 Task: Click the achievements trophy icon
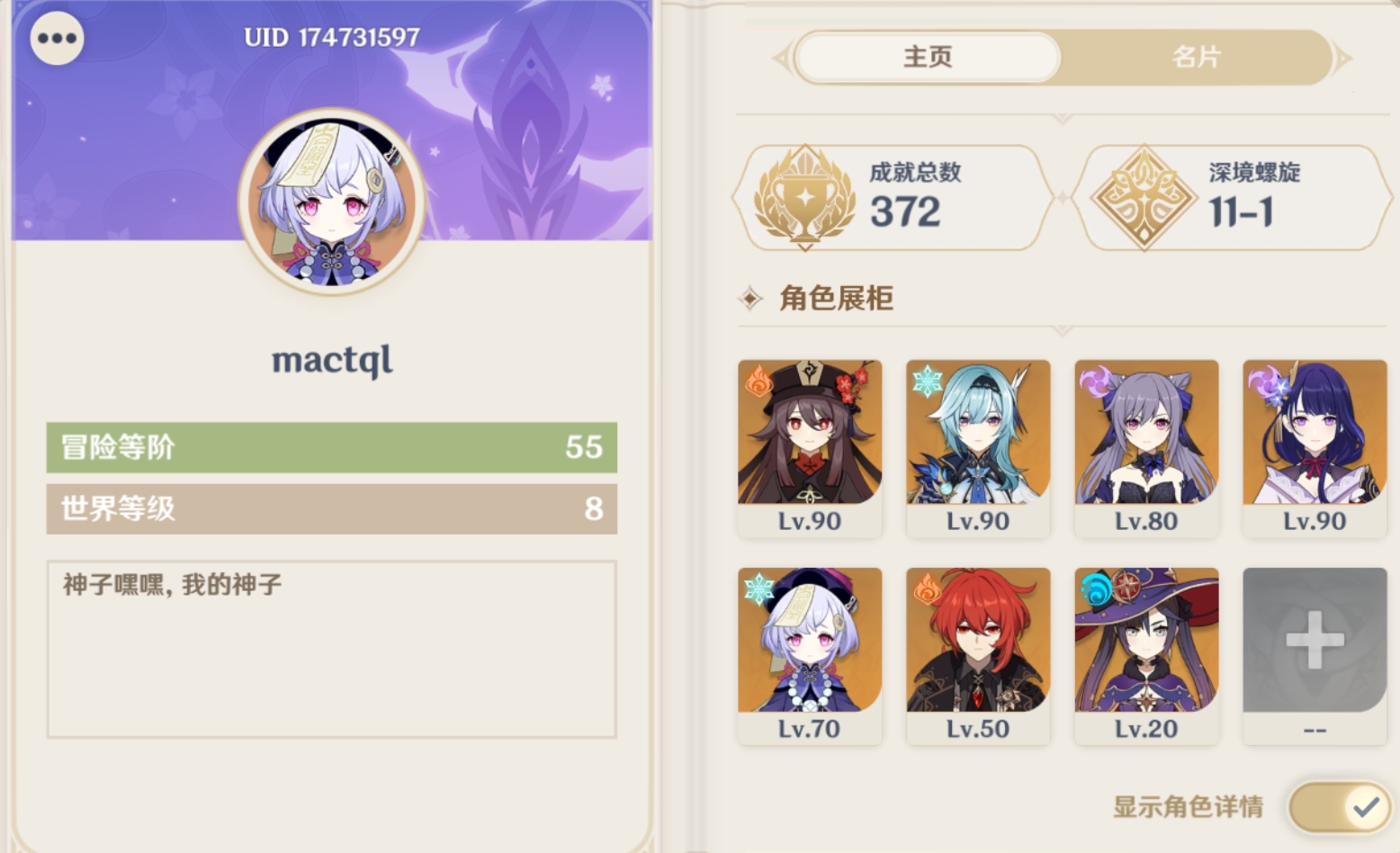click(804, 197)
